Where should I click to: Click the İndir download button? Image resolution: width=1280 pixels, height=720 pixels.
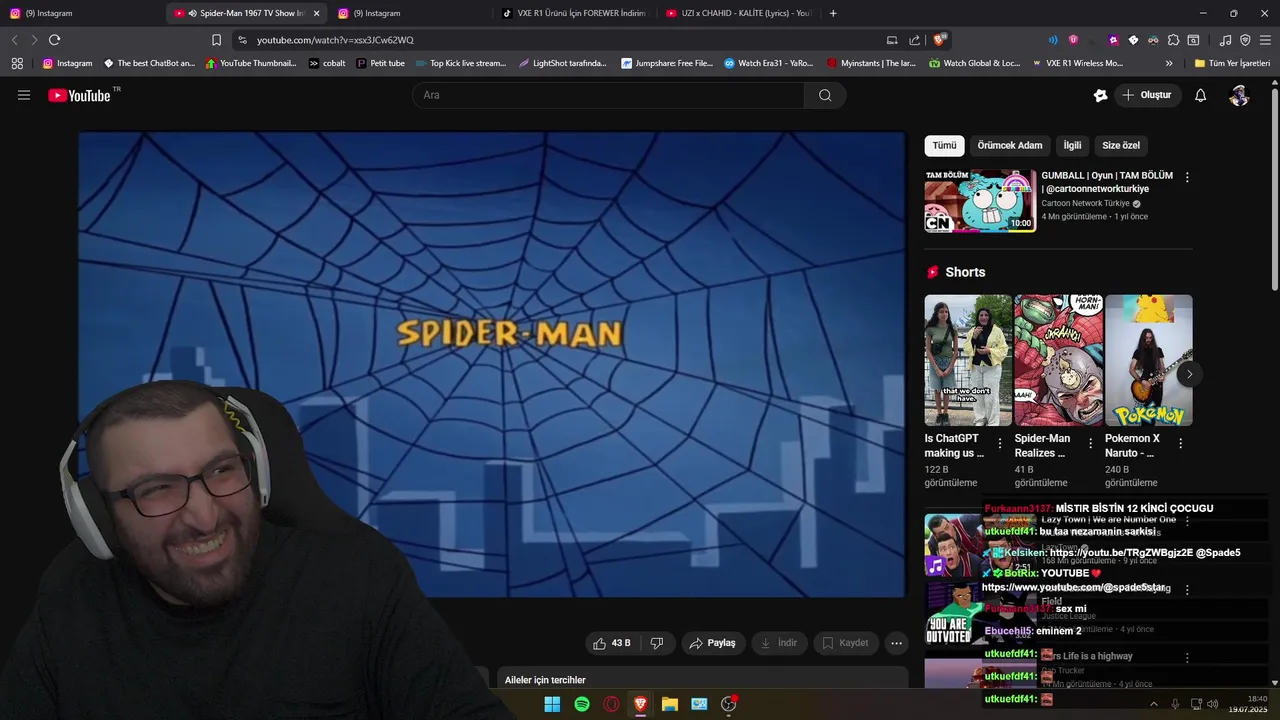tap(779, 643)
